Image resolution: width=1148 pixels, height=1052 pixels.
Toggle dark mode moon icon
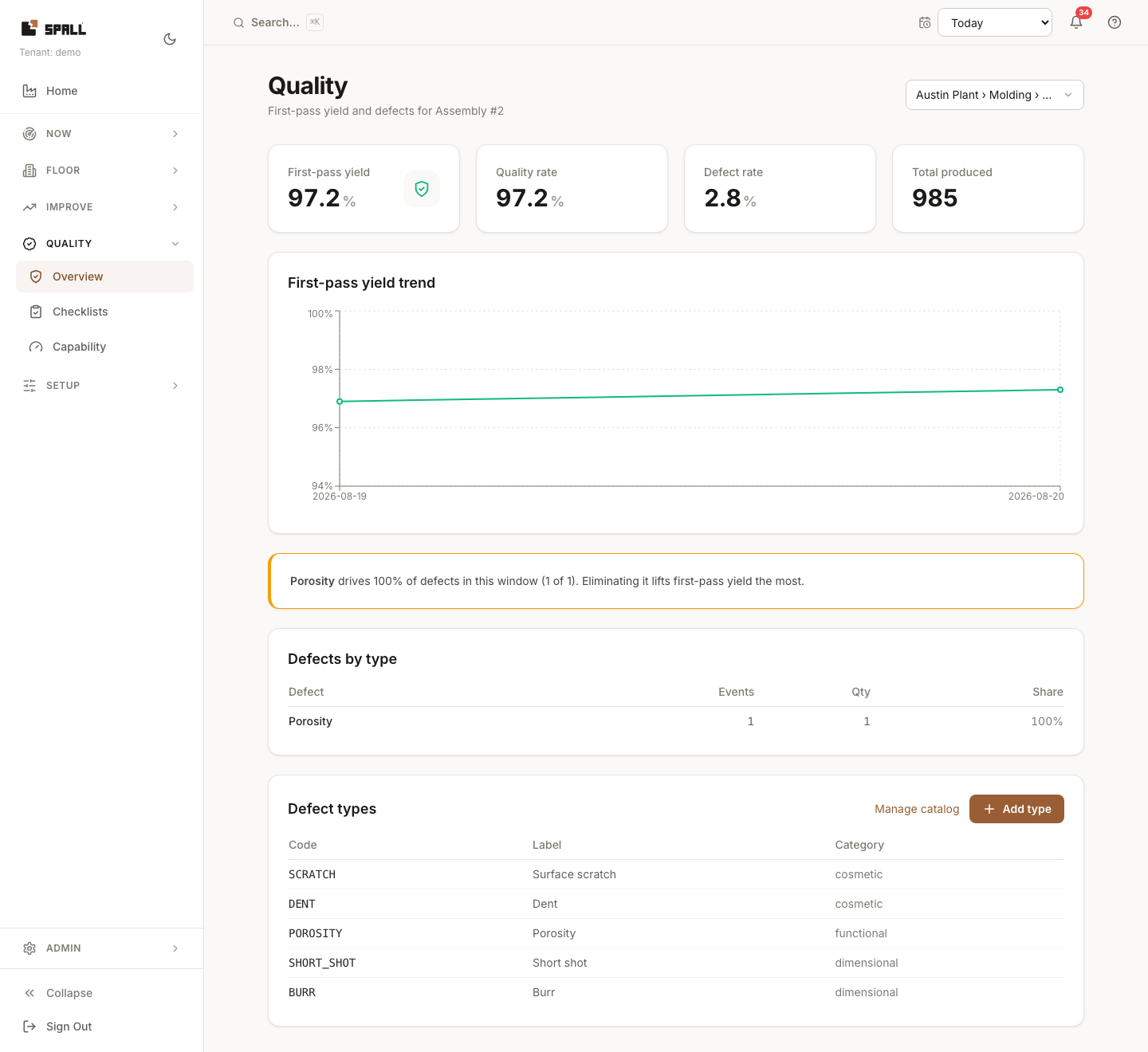pos(170,39)
